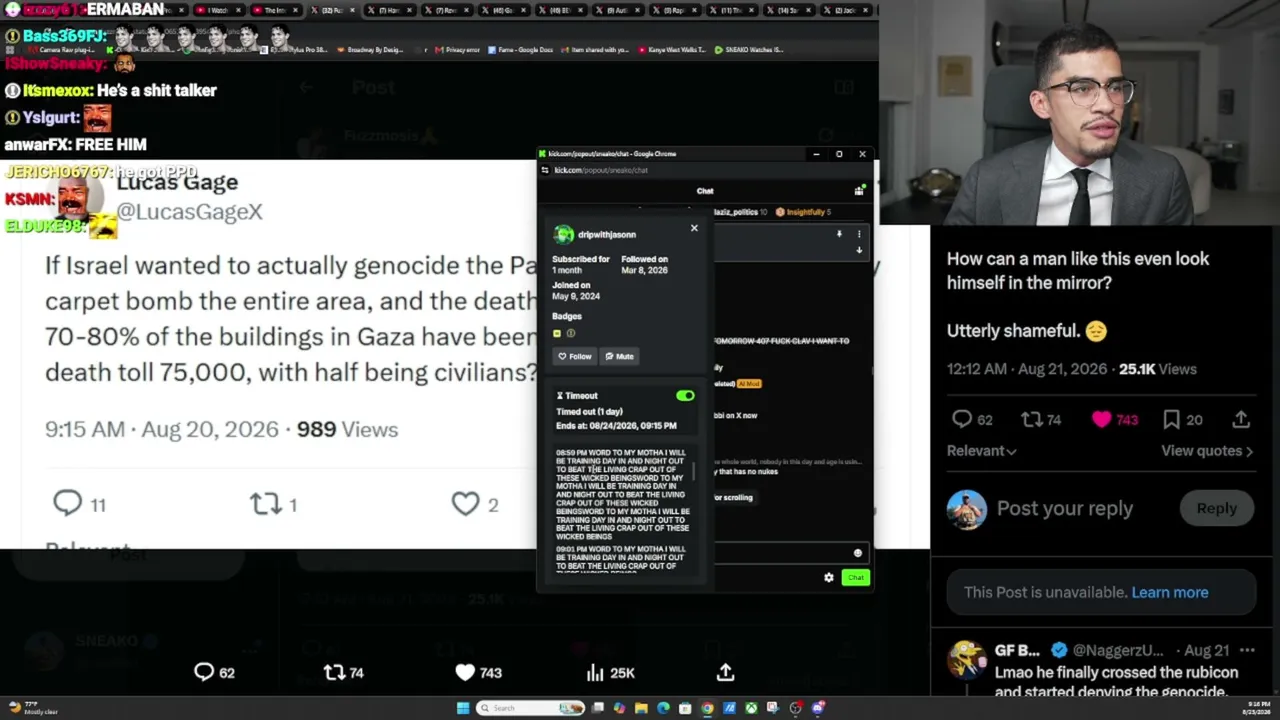The width and height of the screenshot is (1280, 720).
Task: Open the Windows Start menu
Action: (463, 708)
